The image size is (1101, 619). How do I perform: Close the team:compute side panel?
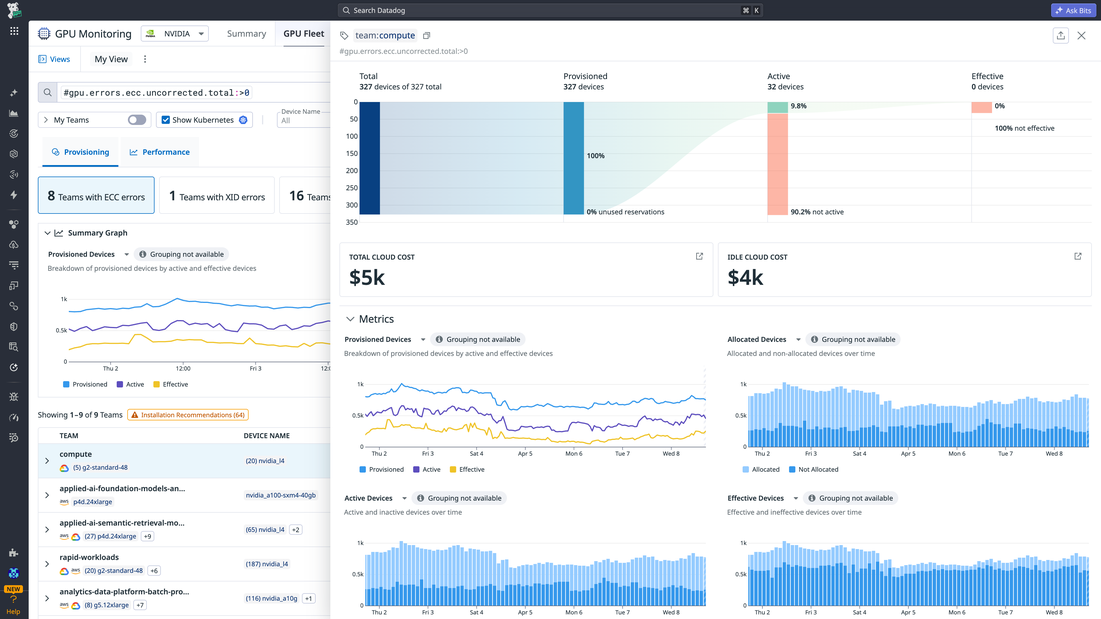coord(1081,36)
